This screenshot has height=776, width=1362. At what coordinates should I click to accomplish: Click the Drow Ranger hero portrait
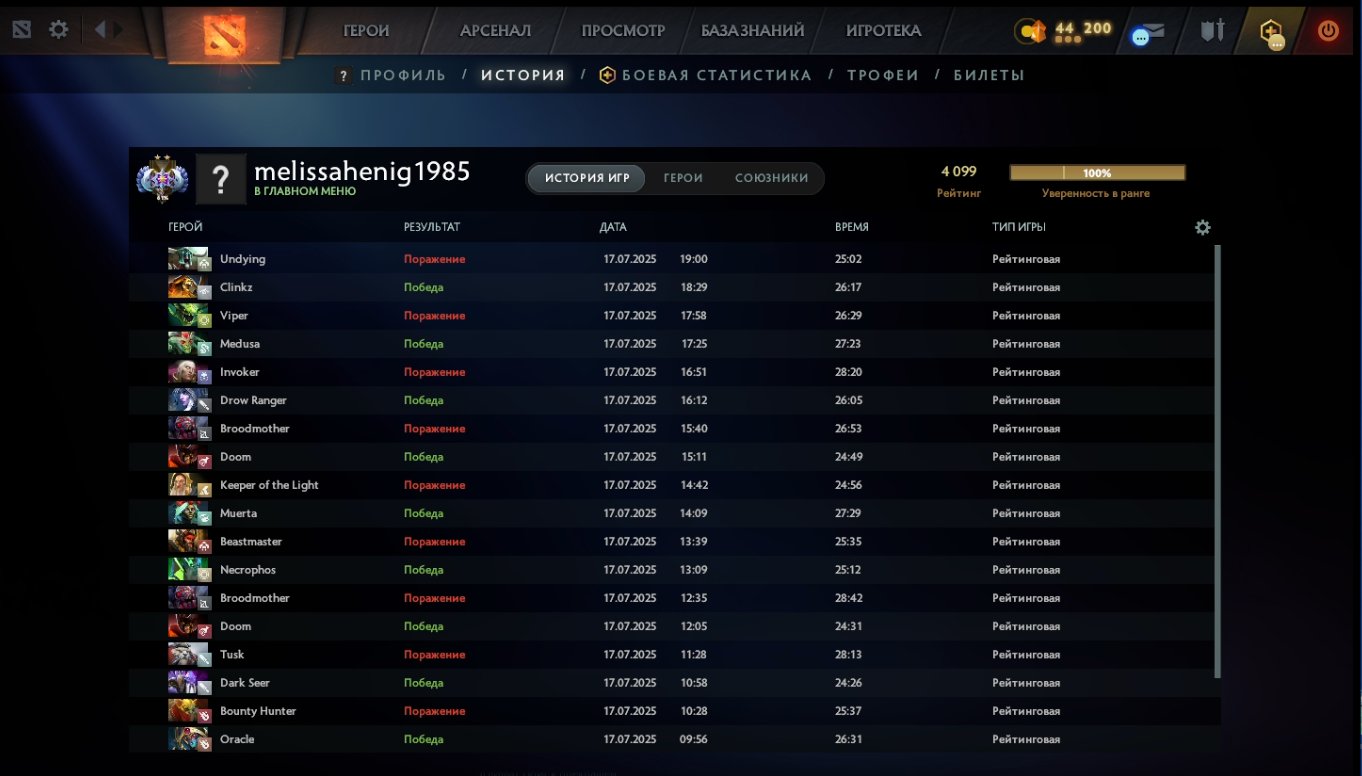click(x=189, y=400)
